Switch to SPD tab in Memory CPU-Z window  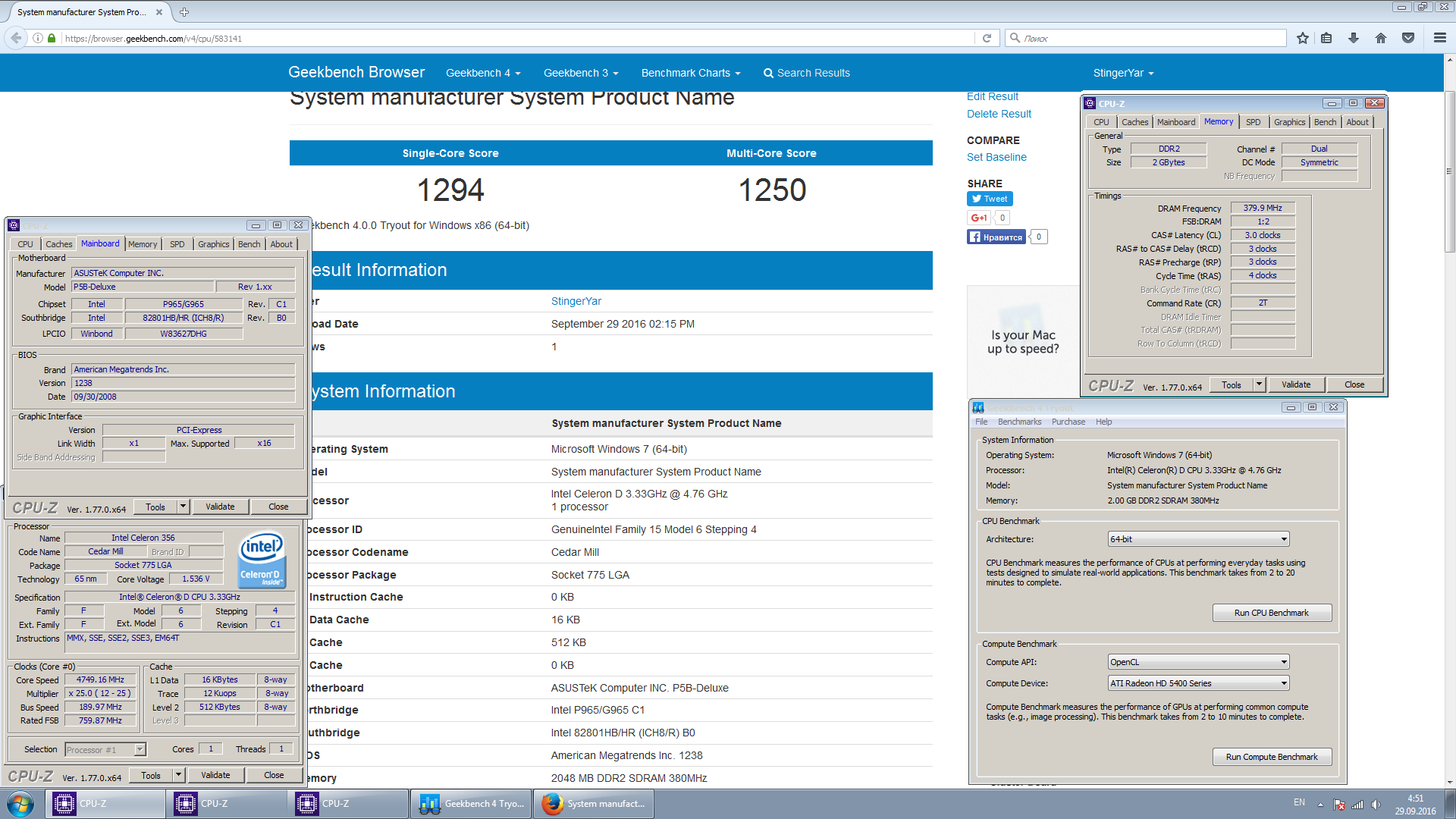1253,122
